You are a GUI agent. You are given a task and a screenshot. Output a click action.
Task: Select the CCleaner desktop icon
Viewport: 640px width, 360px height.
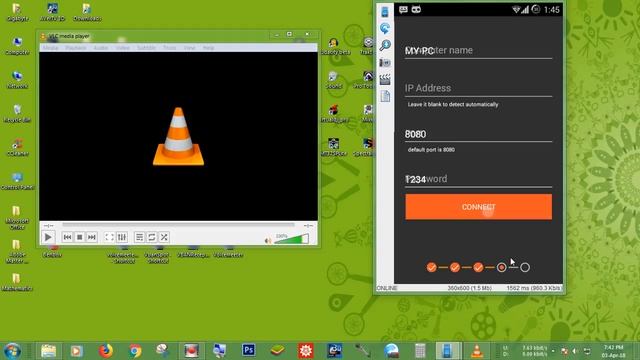tap(17, 147)
